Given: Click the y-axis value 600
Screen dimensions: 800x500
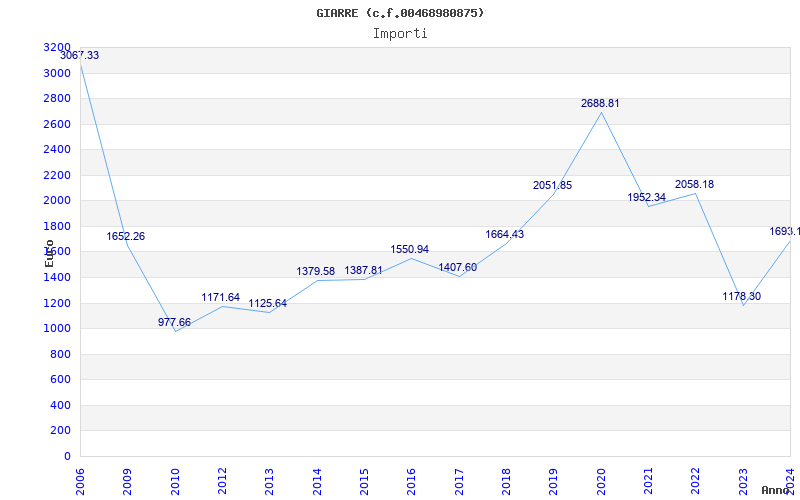Looking at the screenshot, I should pos(61,380).
